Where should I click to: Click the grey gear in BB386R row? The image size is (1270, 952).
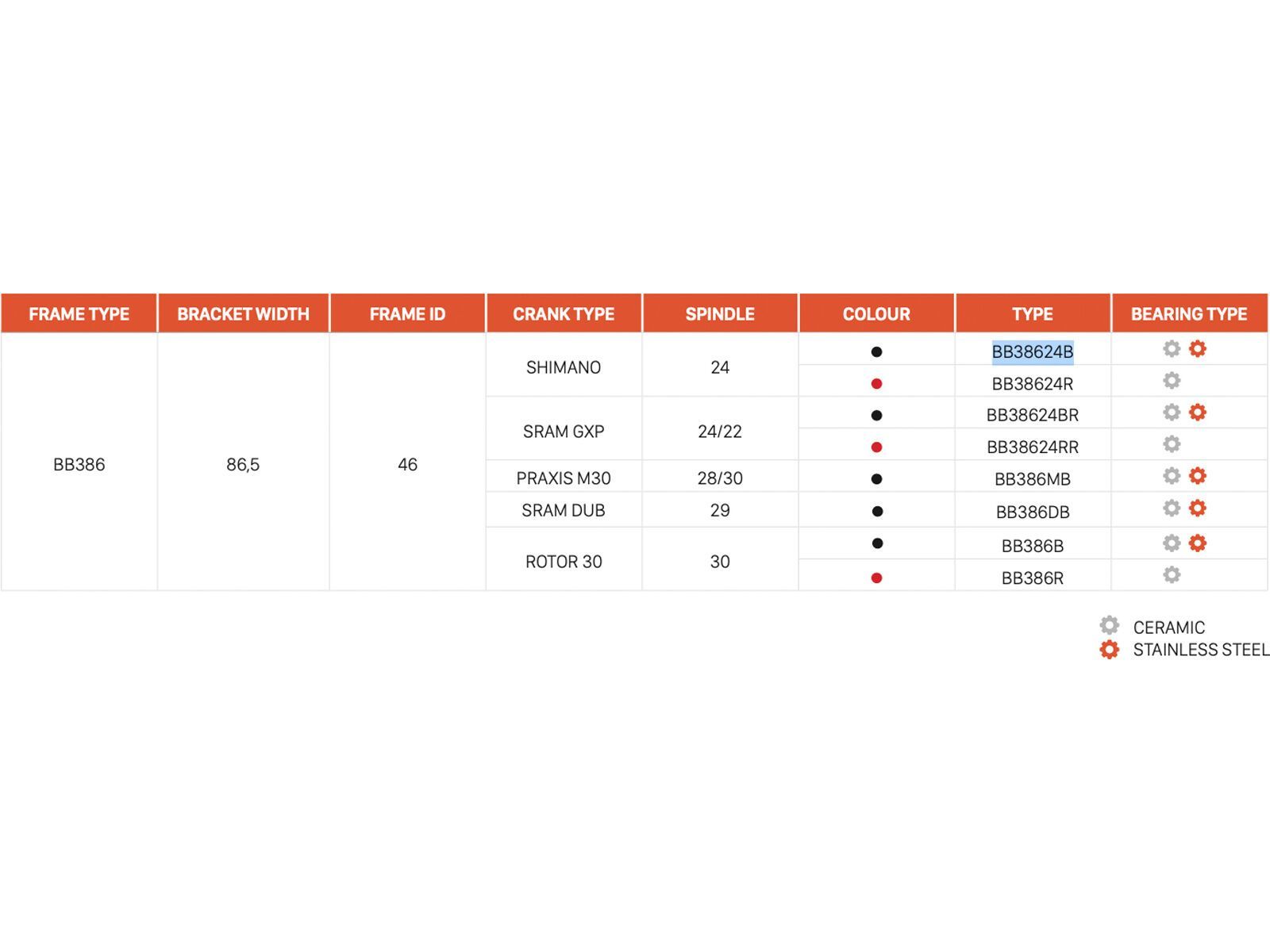tap(1172, 575)
